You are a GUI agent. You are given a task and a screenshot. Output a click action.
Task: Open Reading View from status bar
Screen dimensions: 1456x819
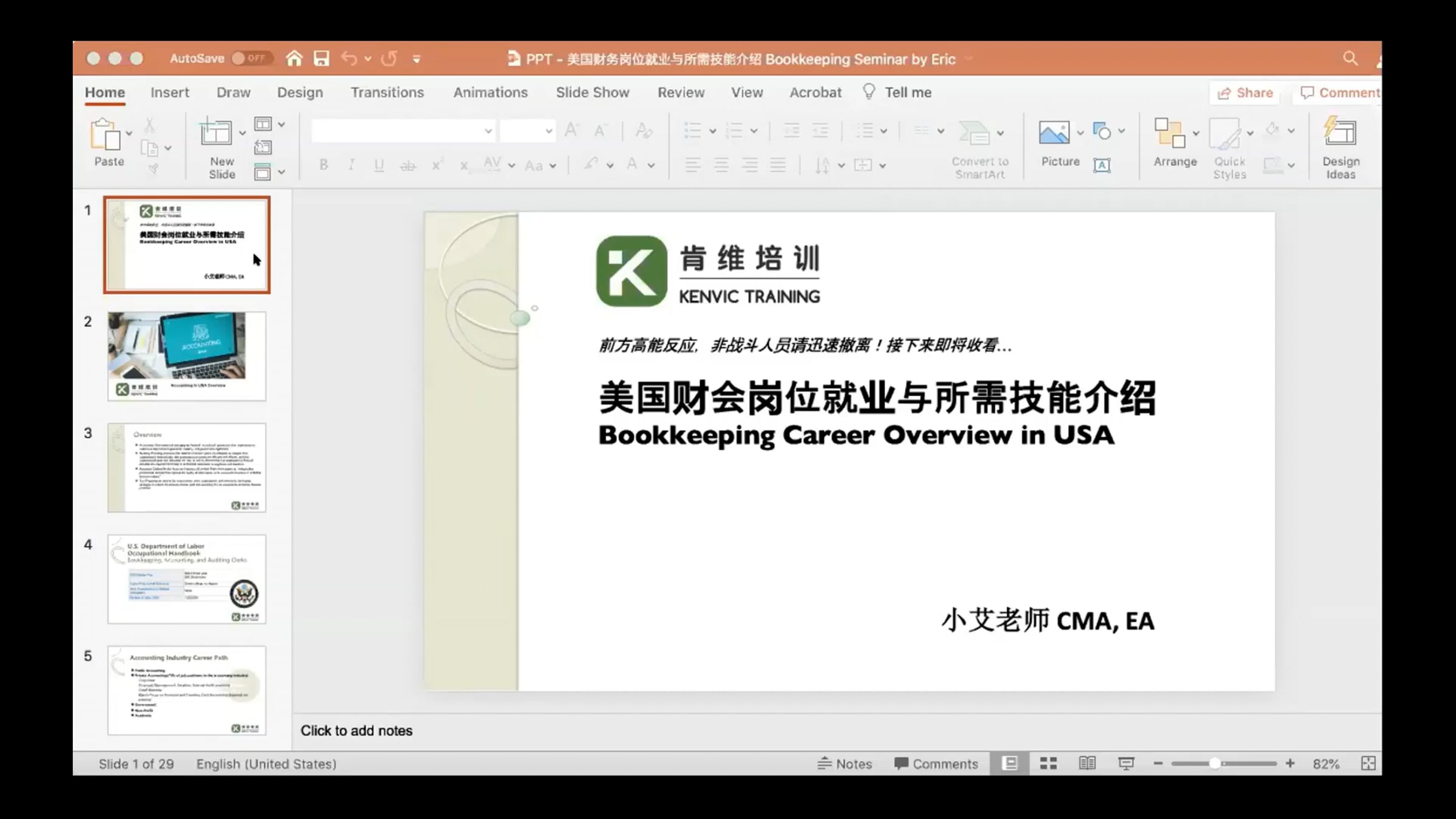pos(1087,763)
